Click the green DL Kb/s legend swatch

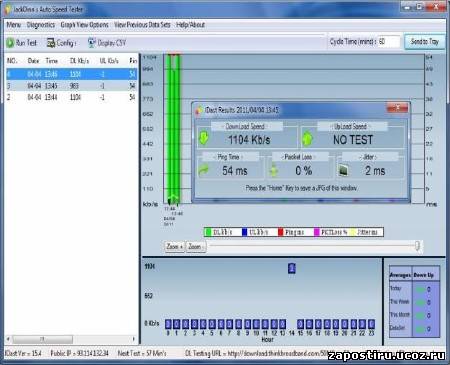(x=208, y=232)
